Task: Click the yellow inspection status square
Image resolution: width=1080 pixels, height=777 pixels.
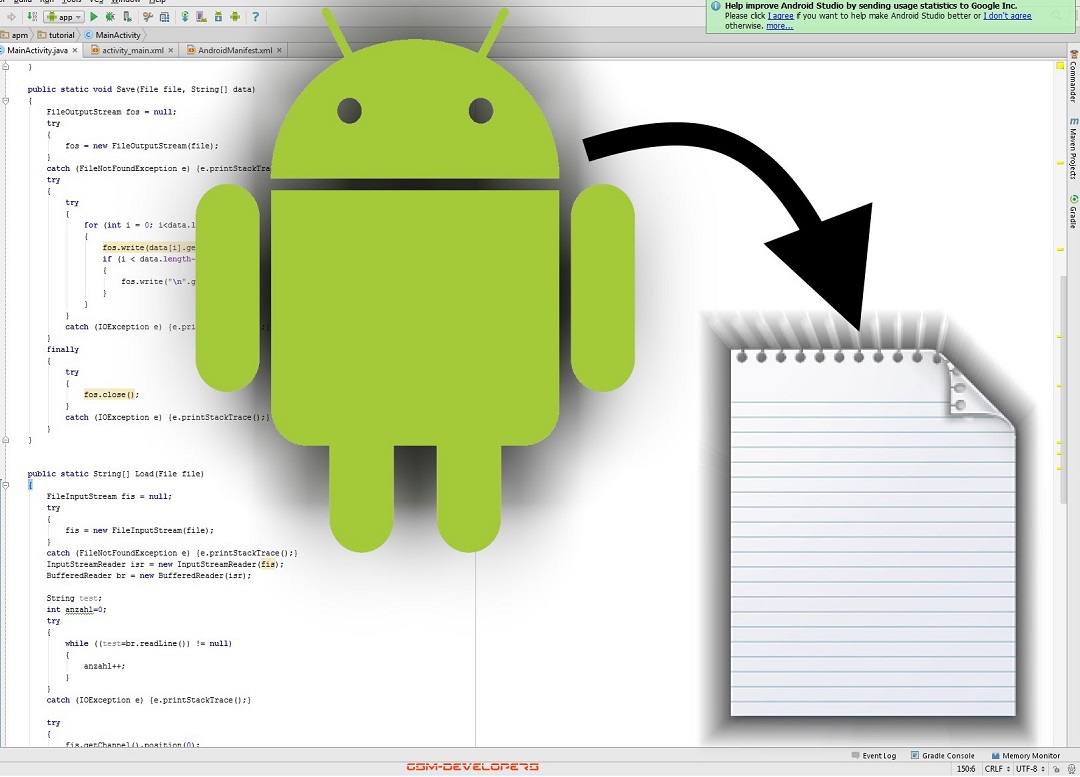Action: pos(1060,65)
